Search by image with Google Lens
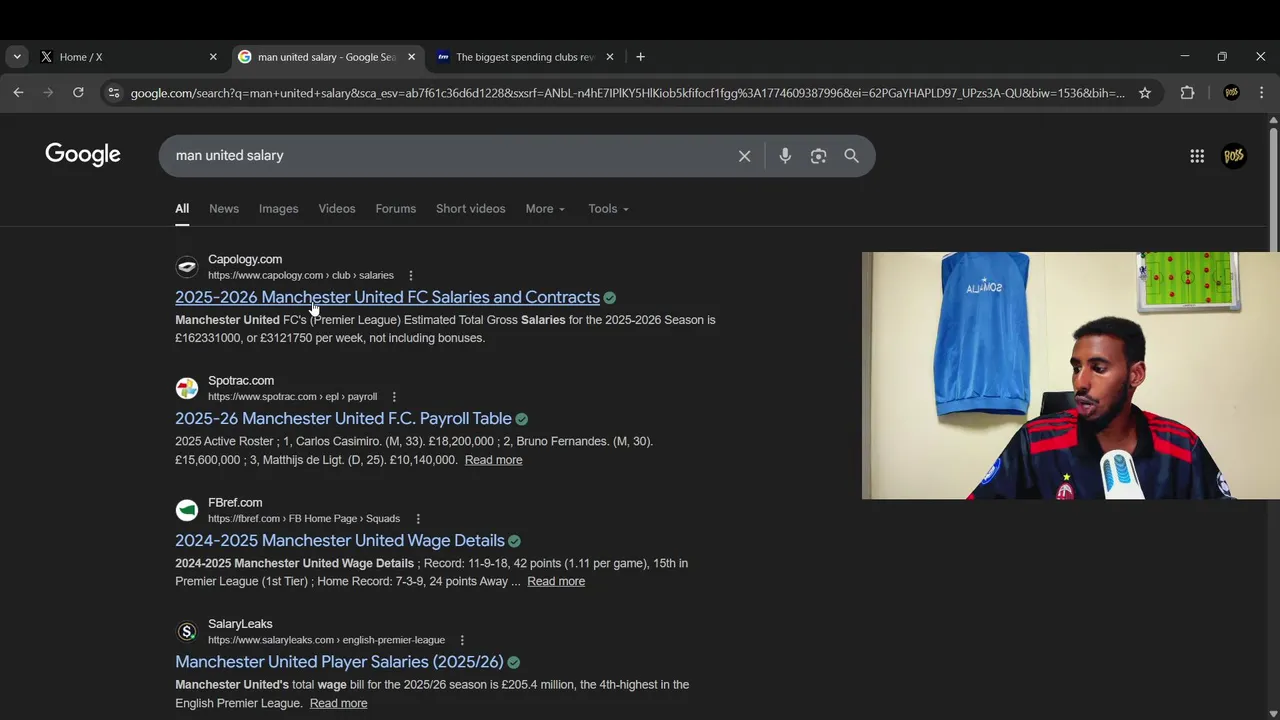1280x720 pixels. point(819,156)
